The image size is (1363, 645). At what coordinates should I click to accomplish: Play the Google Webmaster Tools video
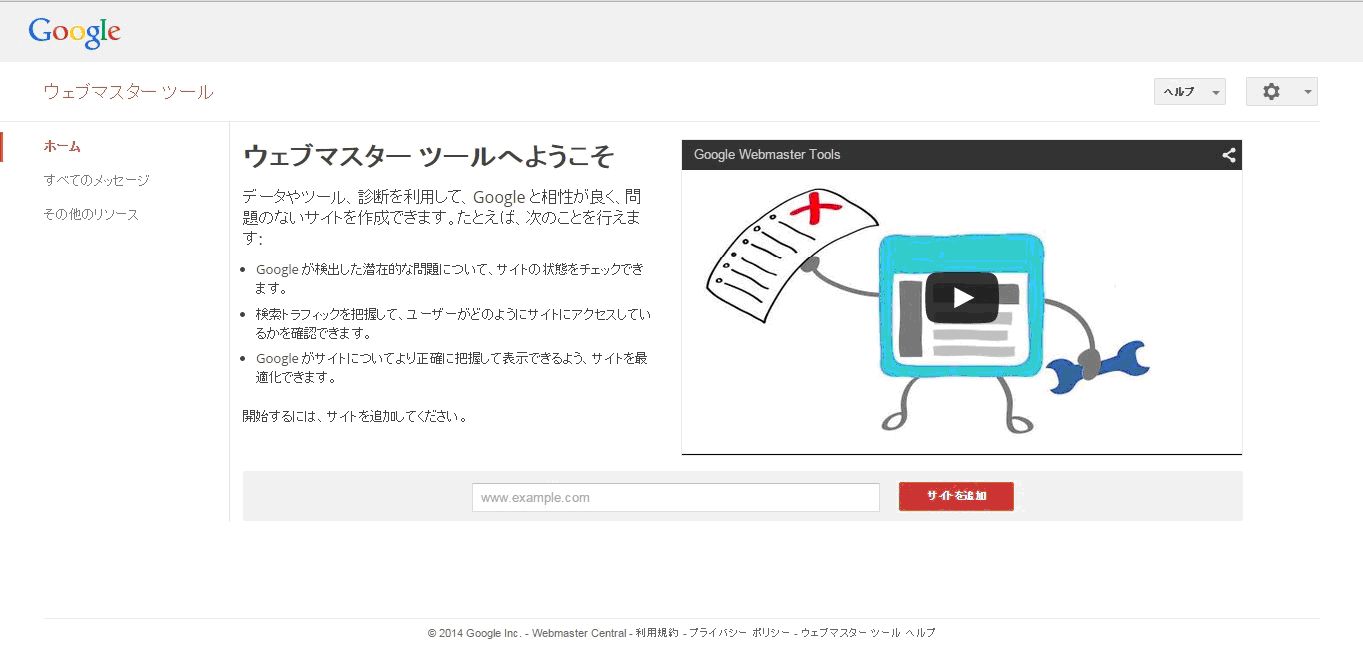point(962,297)
